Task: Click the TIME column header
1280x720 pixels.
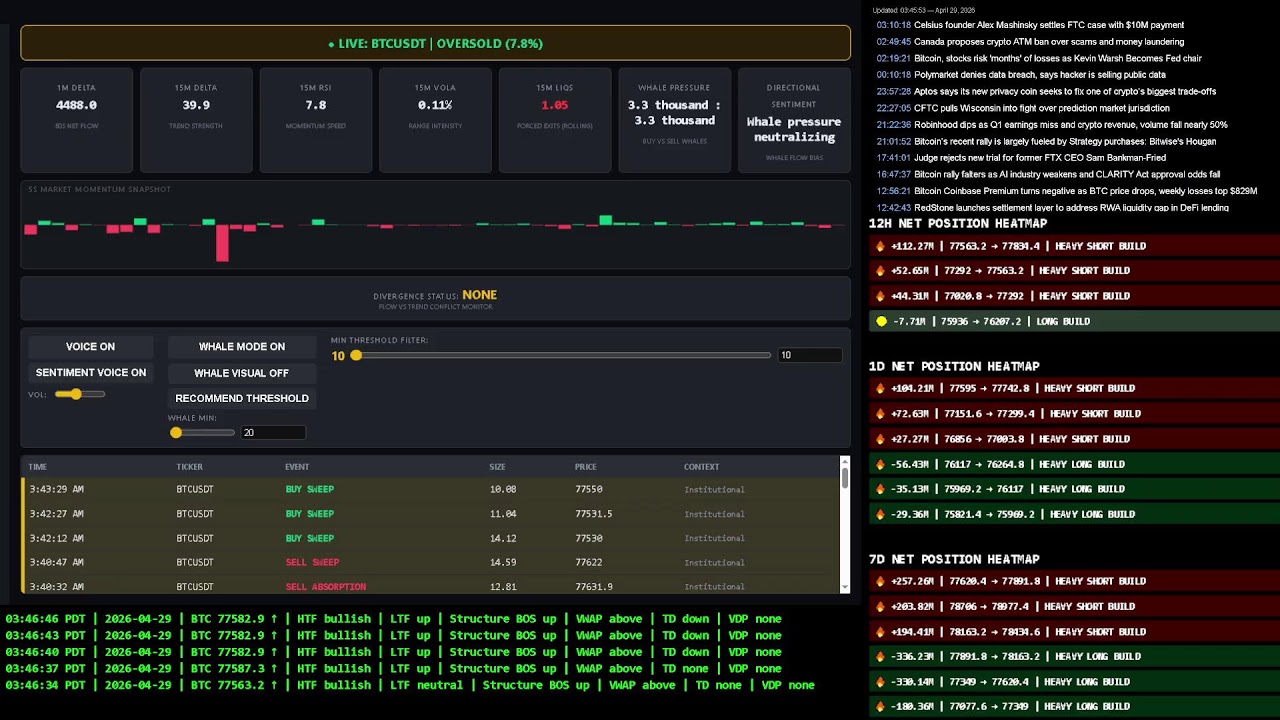Action: [x=38, y=467]
